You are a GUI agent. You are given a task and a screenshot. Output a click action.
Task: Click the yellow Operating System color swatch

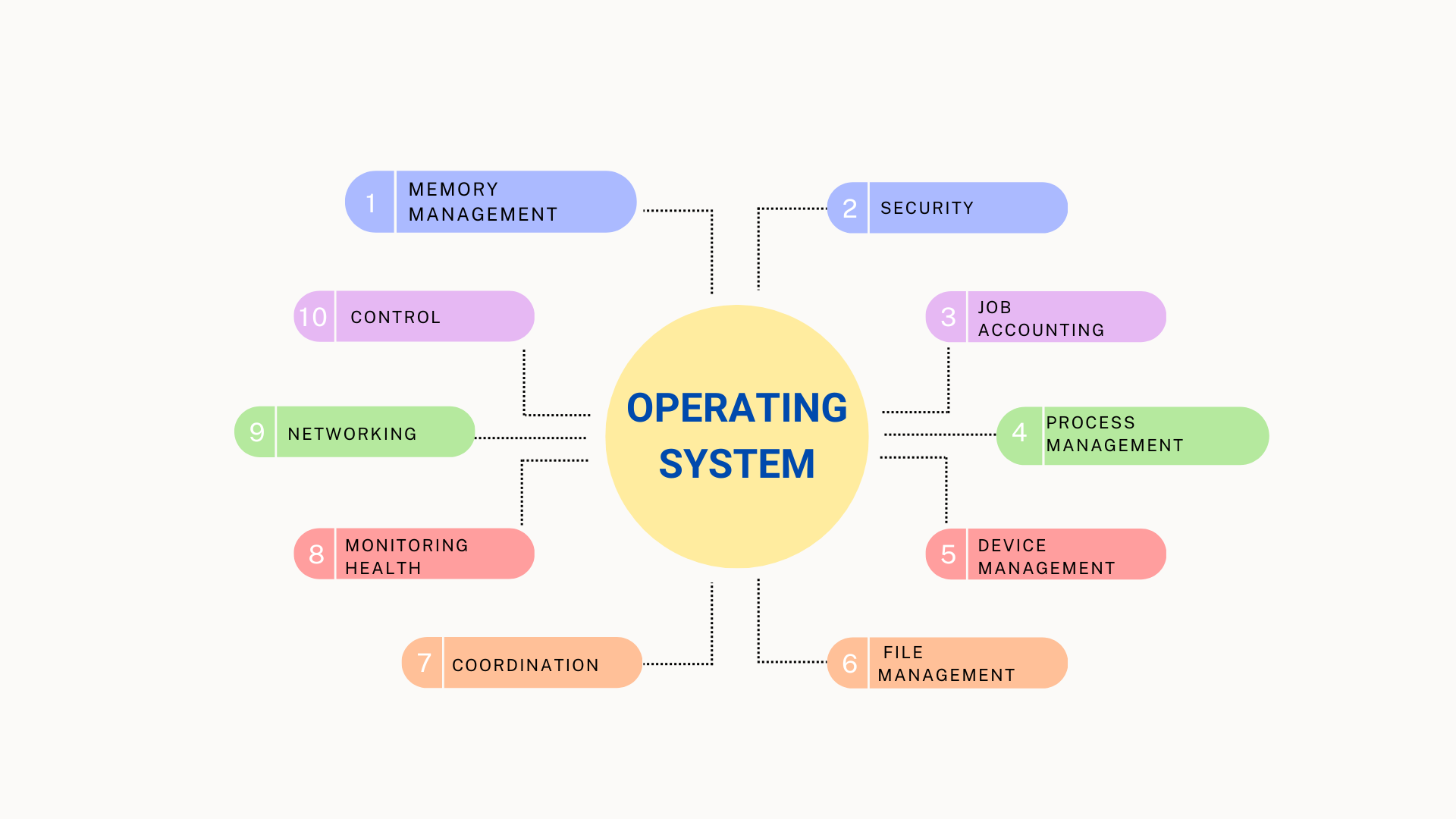point(726,430)
